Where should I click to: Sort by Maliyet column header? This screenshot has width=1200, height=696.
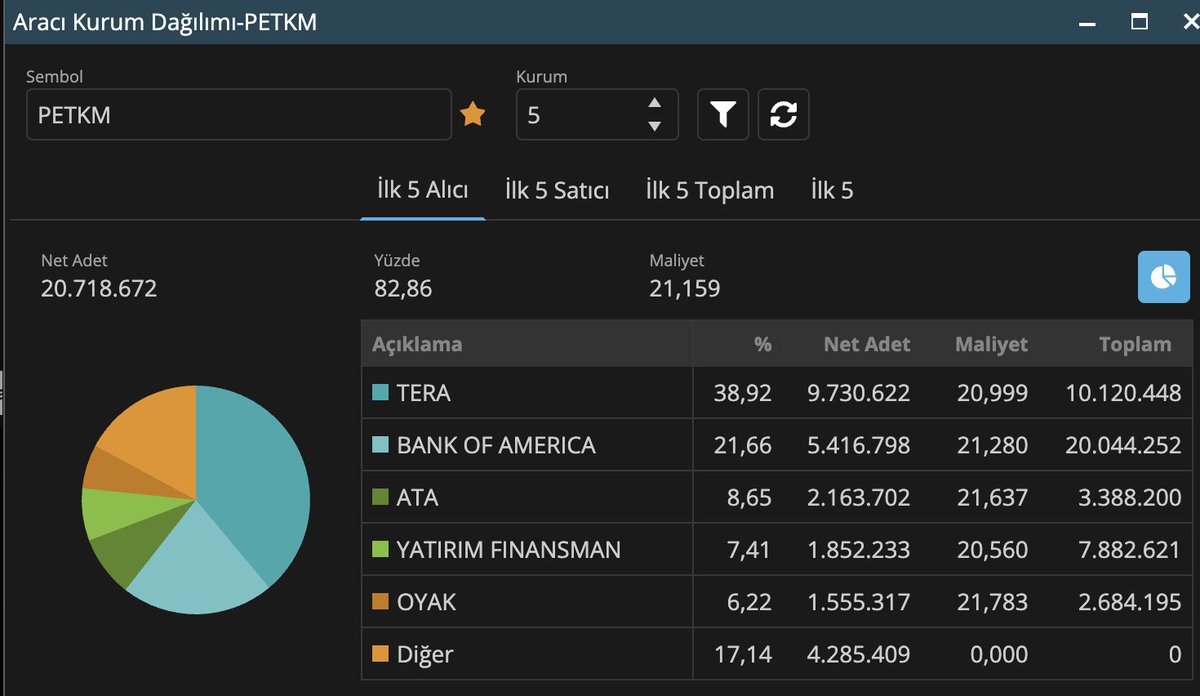tap(991, 344)
